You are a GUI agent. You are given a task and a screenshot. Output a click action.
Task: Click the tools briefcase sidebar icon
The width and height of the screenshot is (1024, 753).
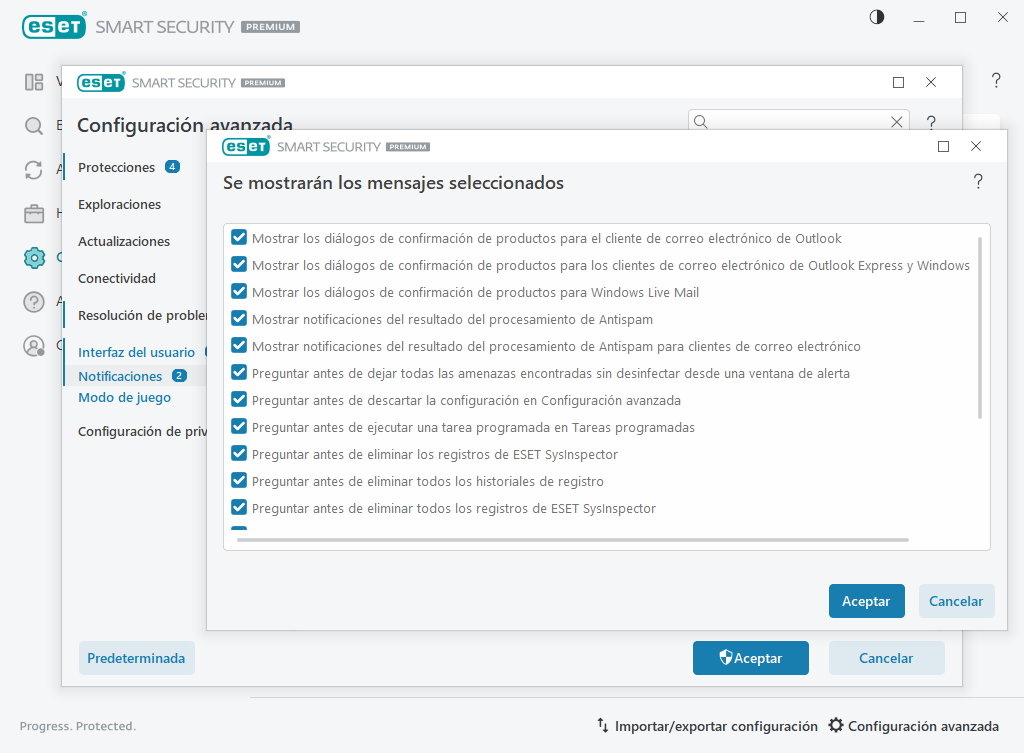coord(34,214)
